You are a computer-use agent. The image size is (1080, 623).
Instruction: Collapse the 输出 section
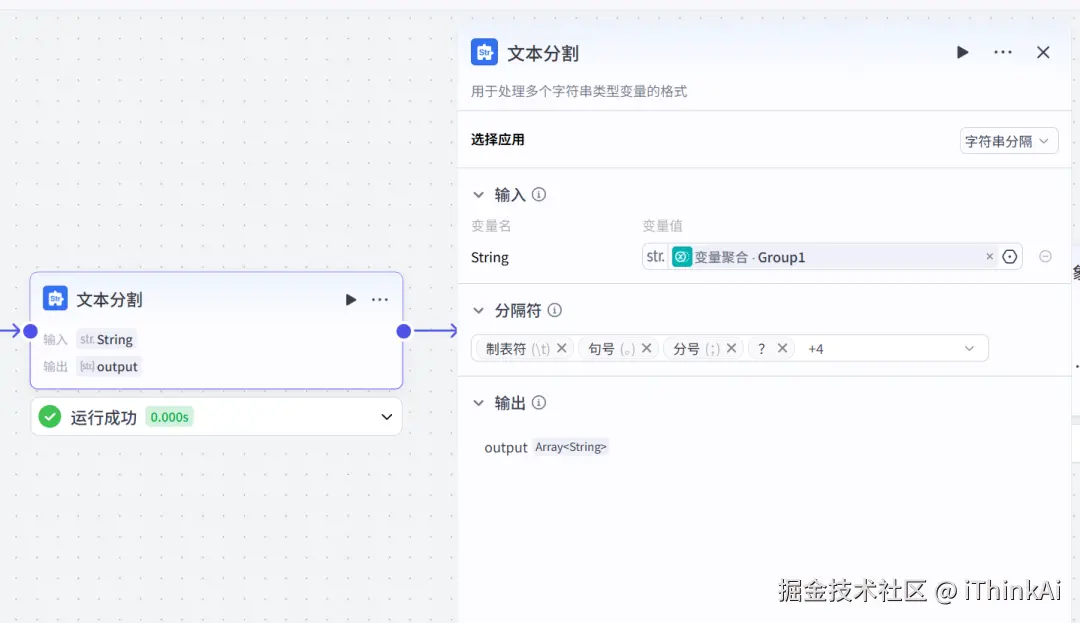click(478, 402)
